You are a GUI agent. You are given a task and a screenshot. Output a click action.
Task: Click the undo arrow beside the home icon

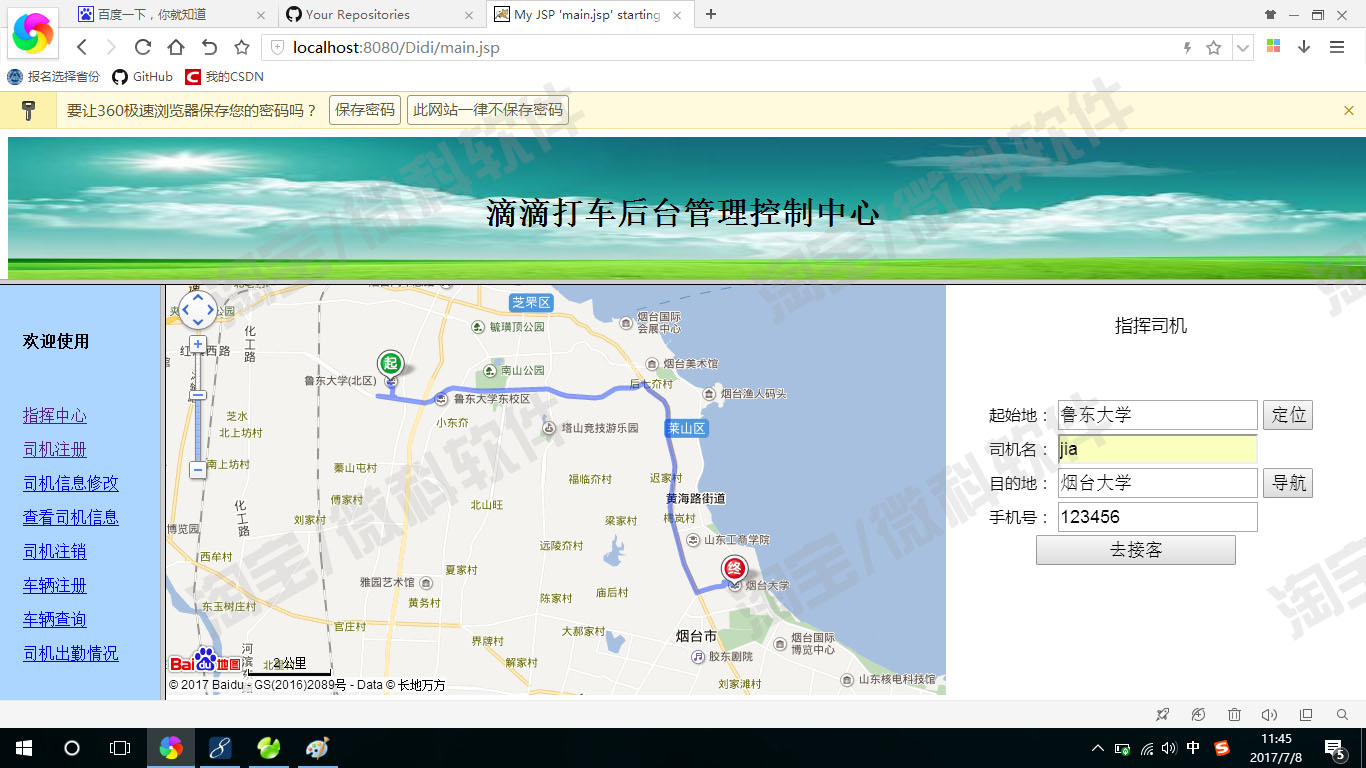click(209, 47)
